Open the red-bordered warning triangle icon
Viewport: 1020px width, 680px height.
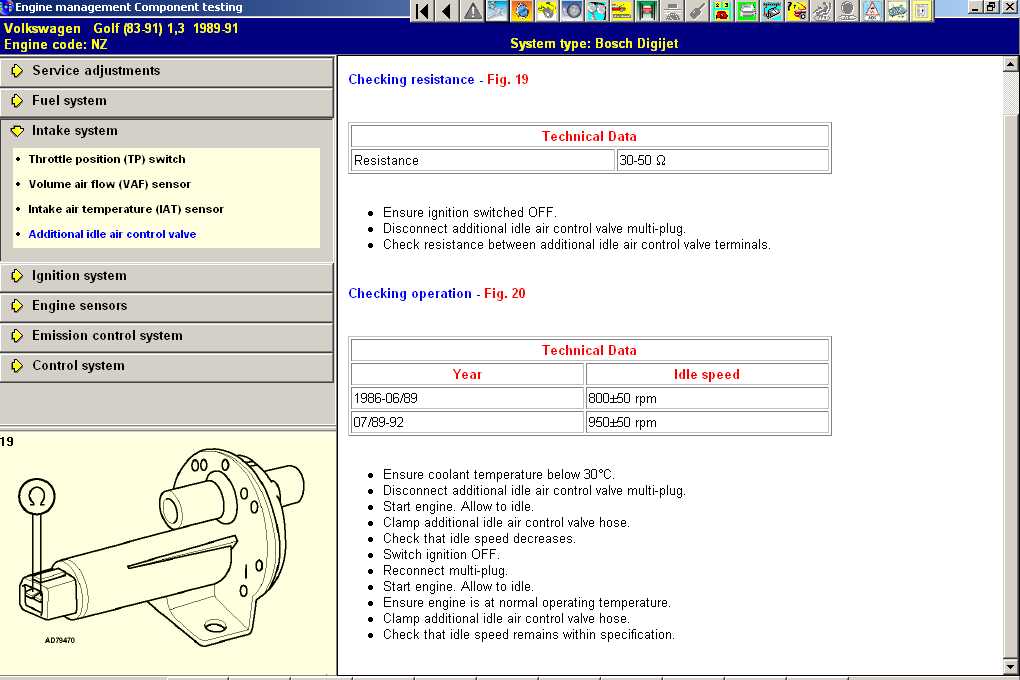point(872,10)
